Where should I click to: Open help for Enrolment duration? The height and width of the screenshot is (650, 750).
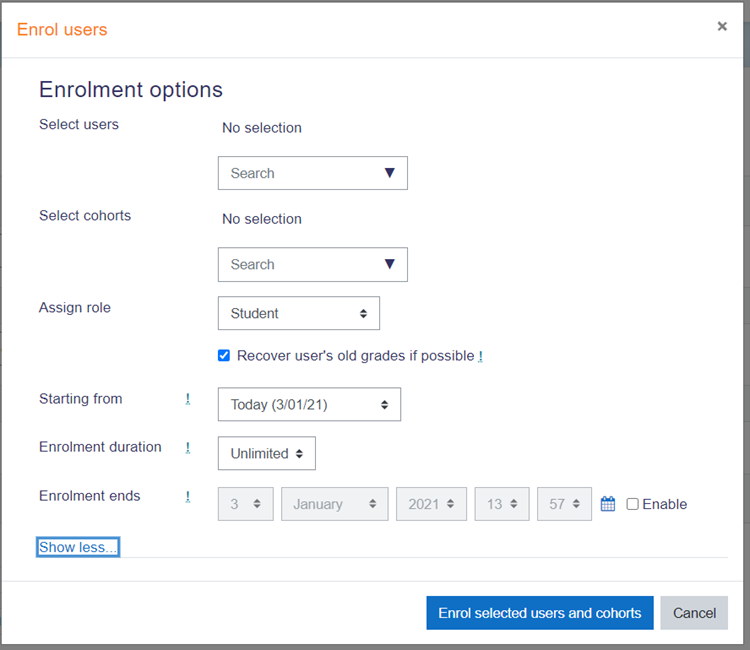187,448
